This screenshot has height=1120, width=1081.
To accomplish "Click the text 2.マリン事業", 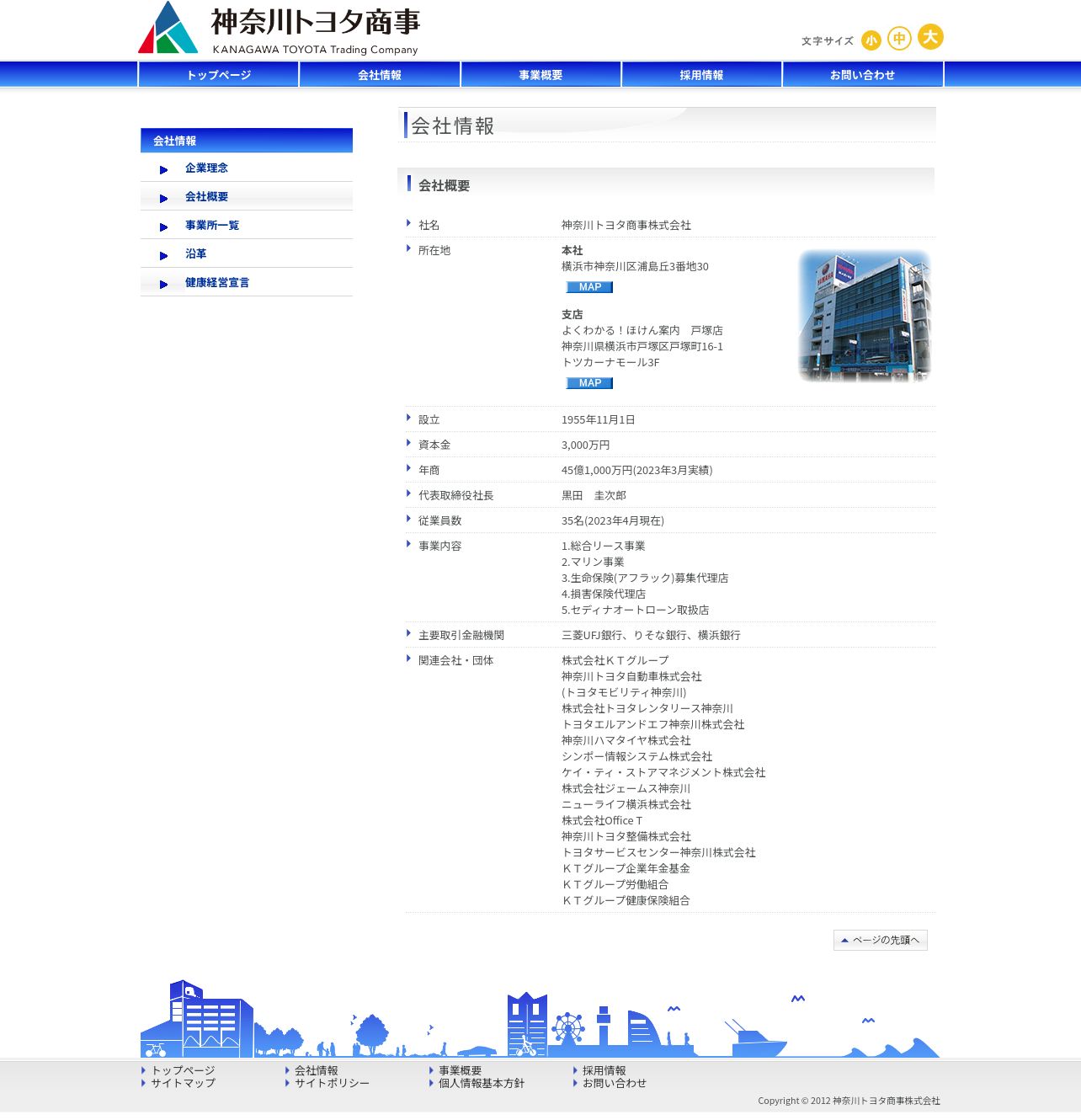I will click(593, 563).
